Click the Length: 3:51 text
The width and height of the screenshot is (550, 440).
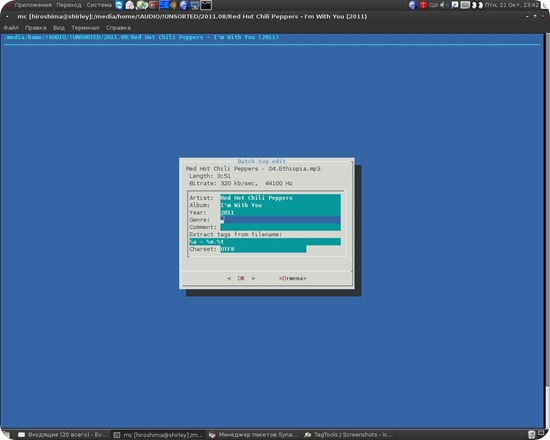[210, 176]
